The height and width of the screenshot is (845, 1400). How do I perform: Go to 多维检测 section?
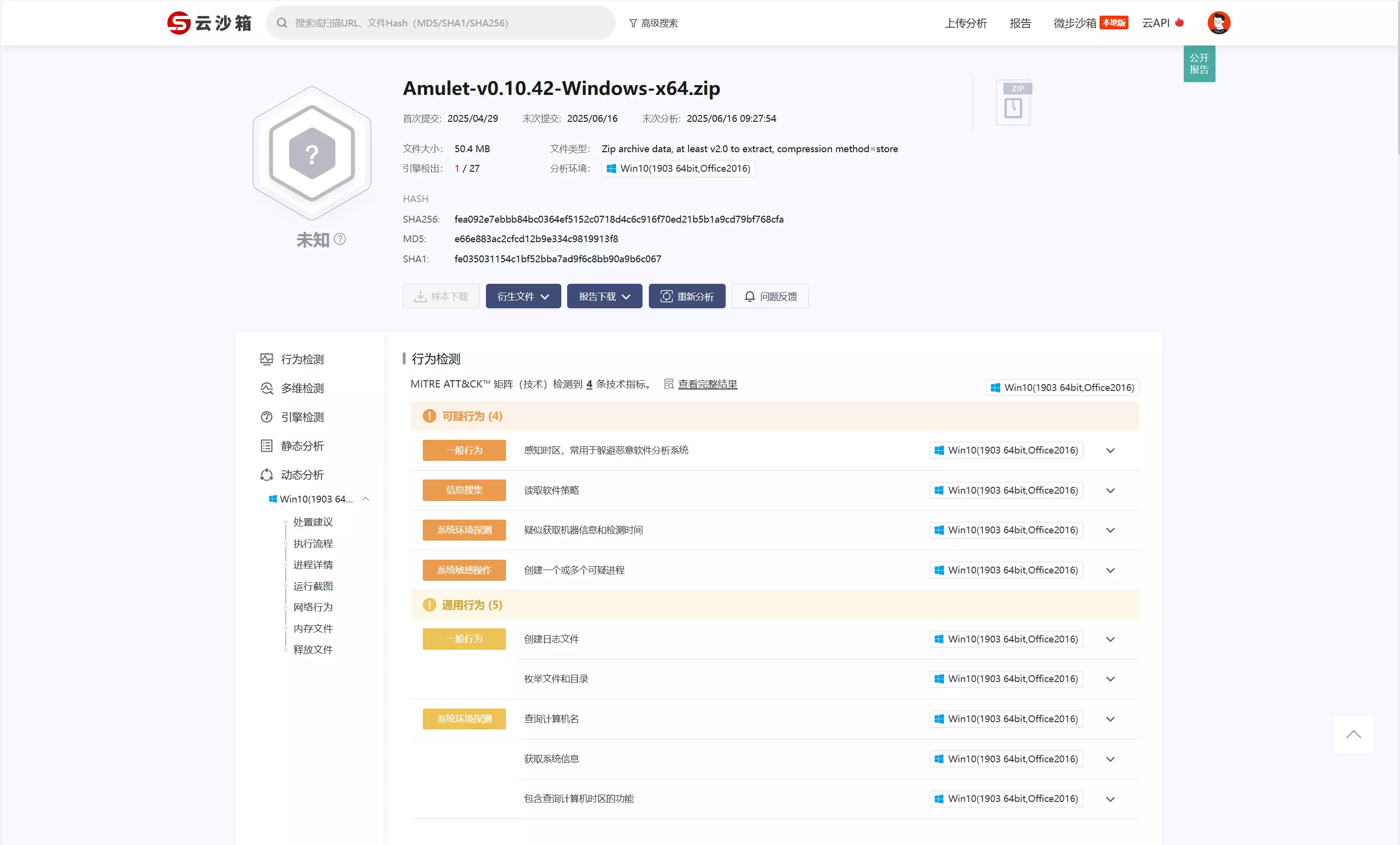pyautogui.click(x=302, y=388)
